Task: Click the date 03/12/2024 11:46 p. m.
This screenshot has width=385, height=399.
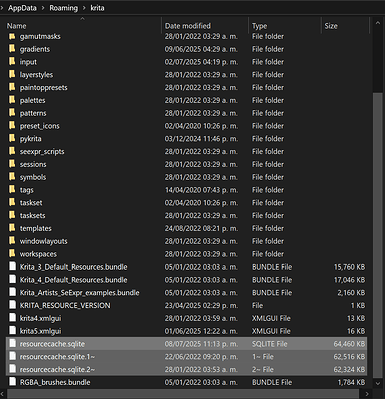Action: click(x=201, y=139)
